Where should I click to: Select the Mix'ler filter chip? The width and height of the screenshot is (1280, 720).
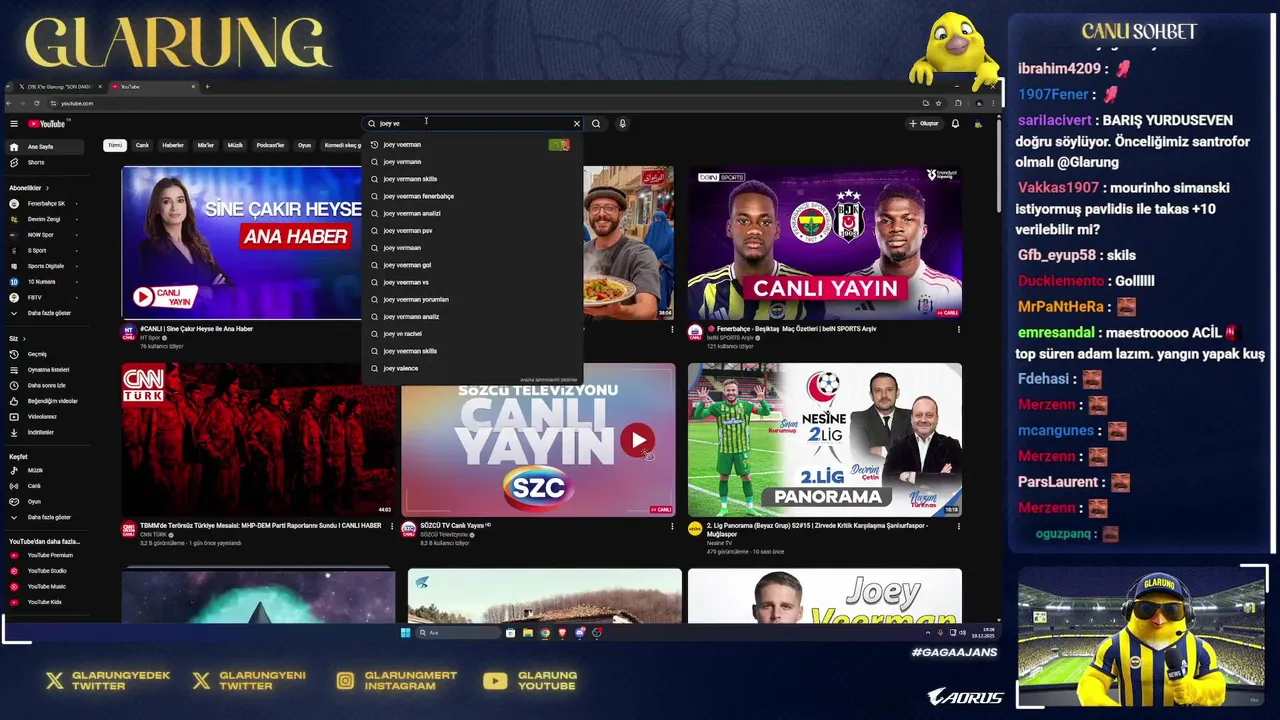pyautogui.click(x=206, y=145)
